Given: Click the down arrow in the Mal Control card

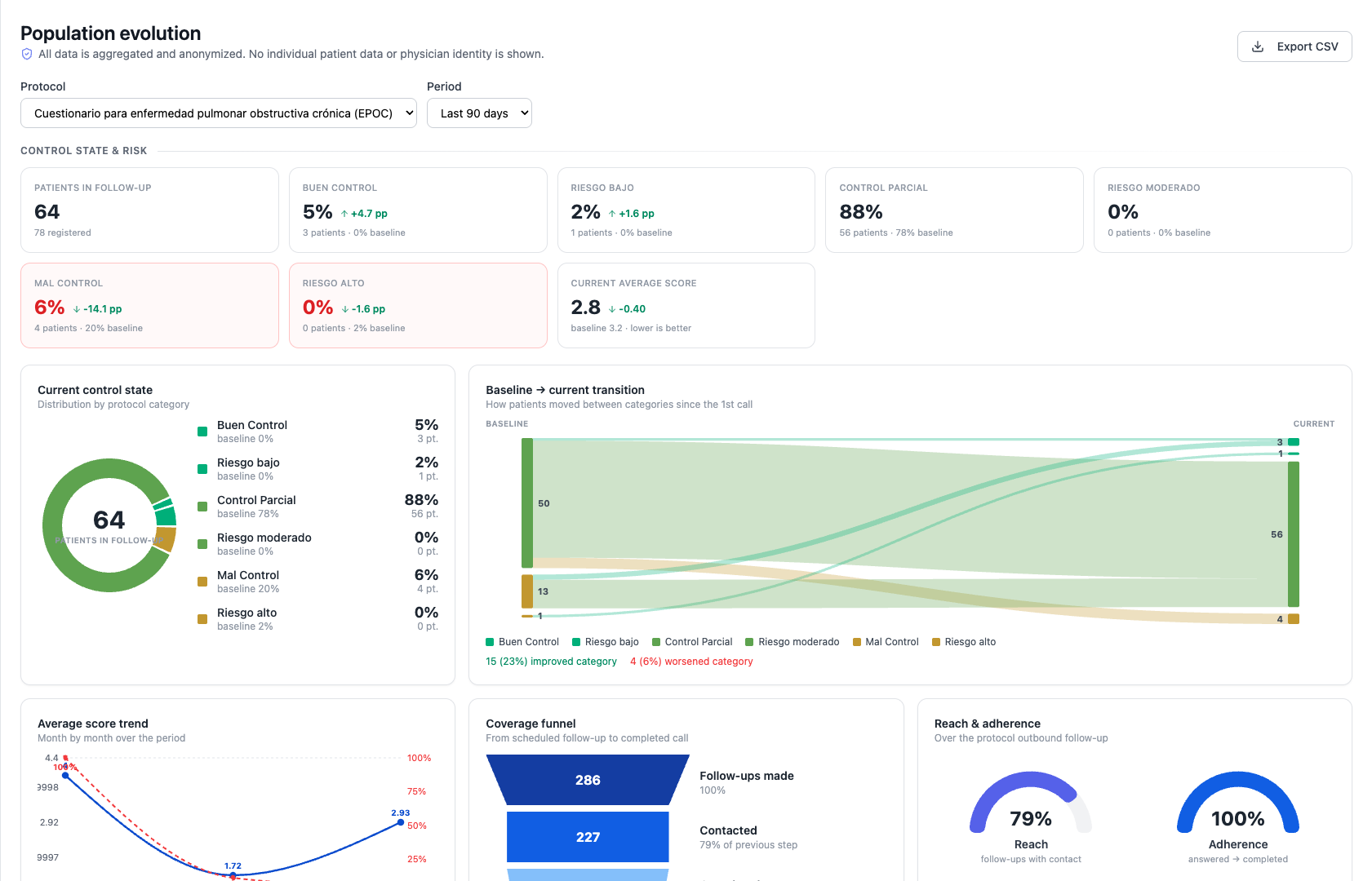Looking at the screenshot, I should click(x=77, y=309).
